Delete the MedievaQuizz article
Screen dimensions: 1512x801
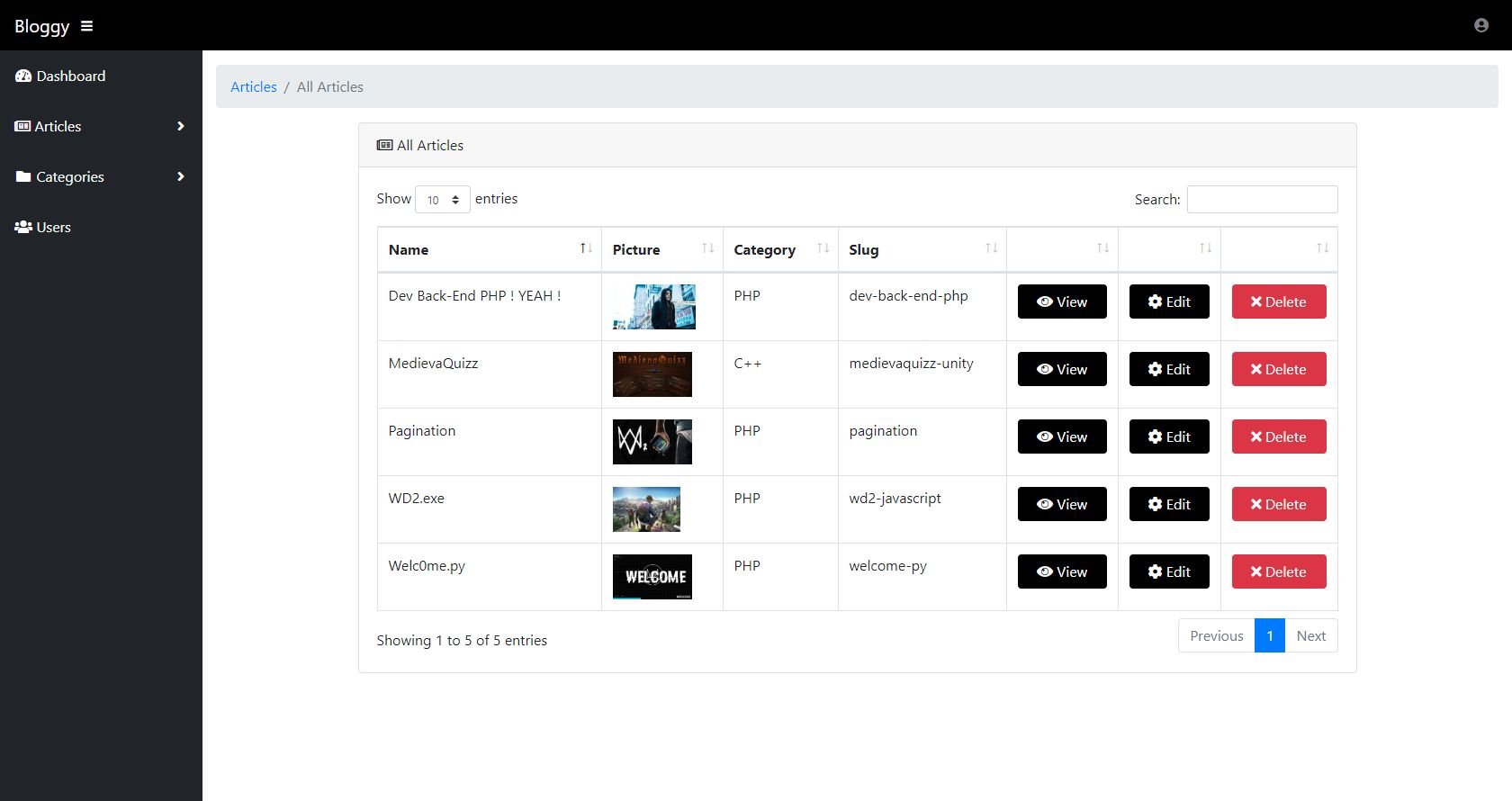(x=1279, y=369)
